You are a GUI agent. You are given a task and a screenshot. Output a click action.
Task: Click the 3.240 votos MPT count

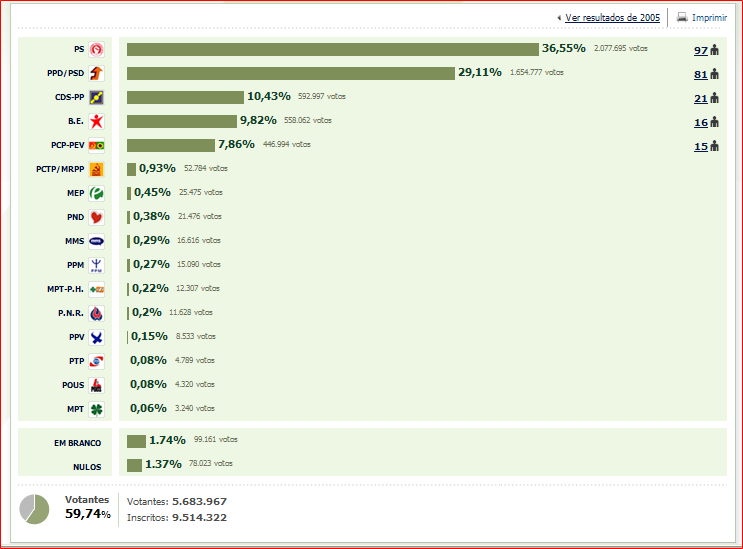[195, 408]
